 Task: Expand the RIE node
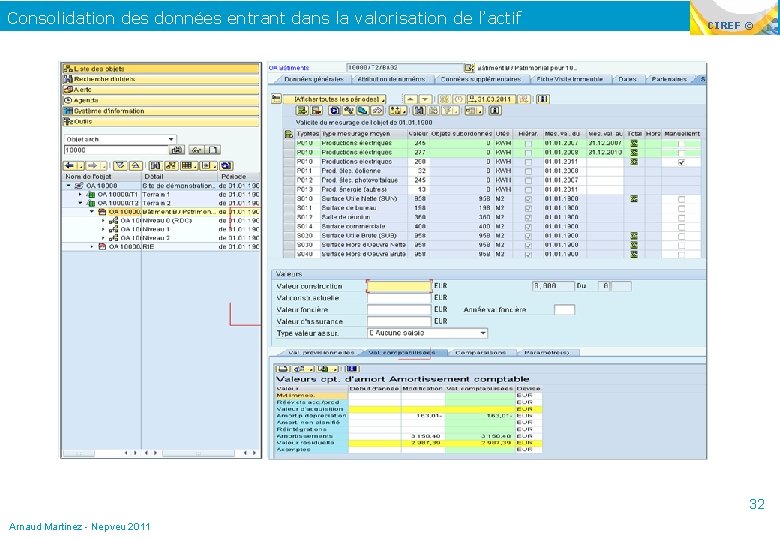coord(92,247)
